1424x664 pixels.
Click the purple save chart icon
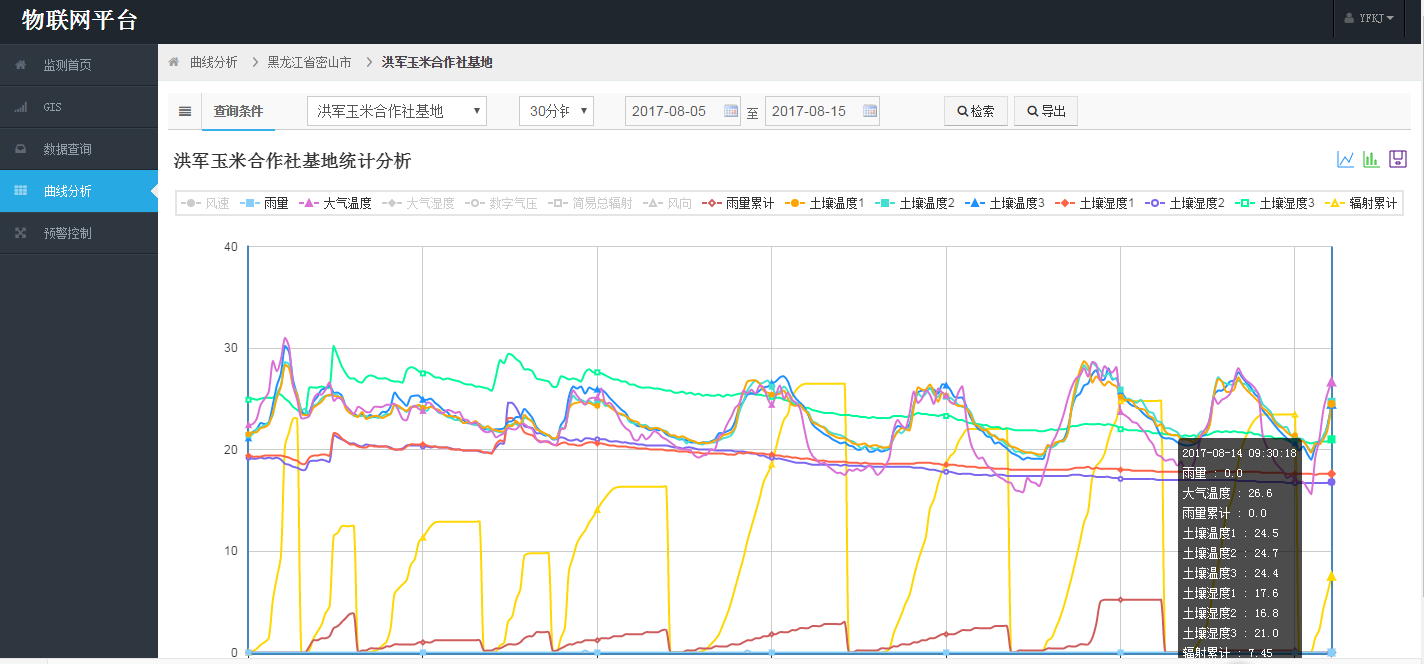[1398, 159]
